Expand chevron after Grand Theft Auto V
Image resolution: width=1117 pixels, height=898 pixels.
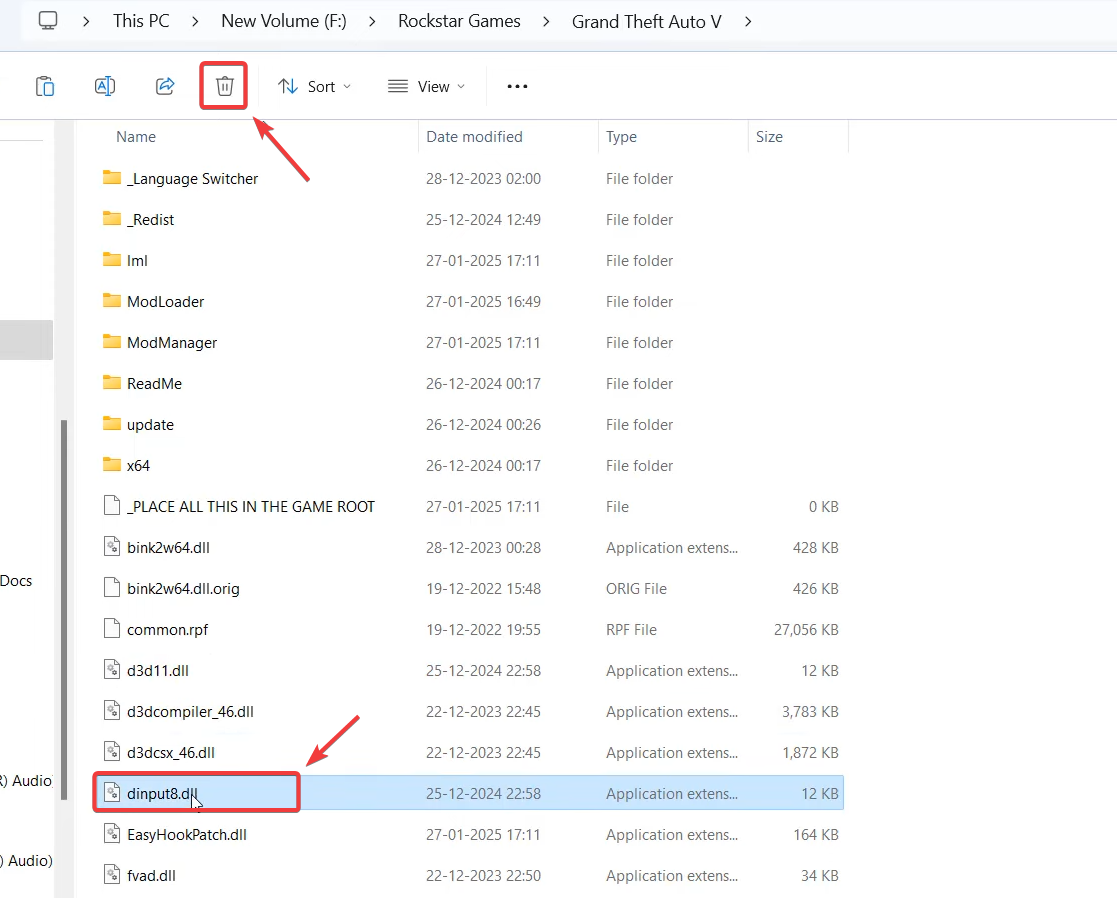[747, 21]
